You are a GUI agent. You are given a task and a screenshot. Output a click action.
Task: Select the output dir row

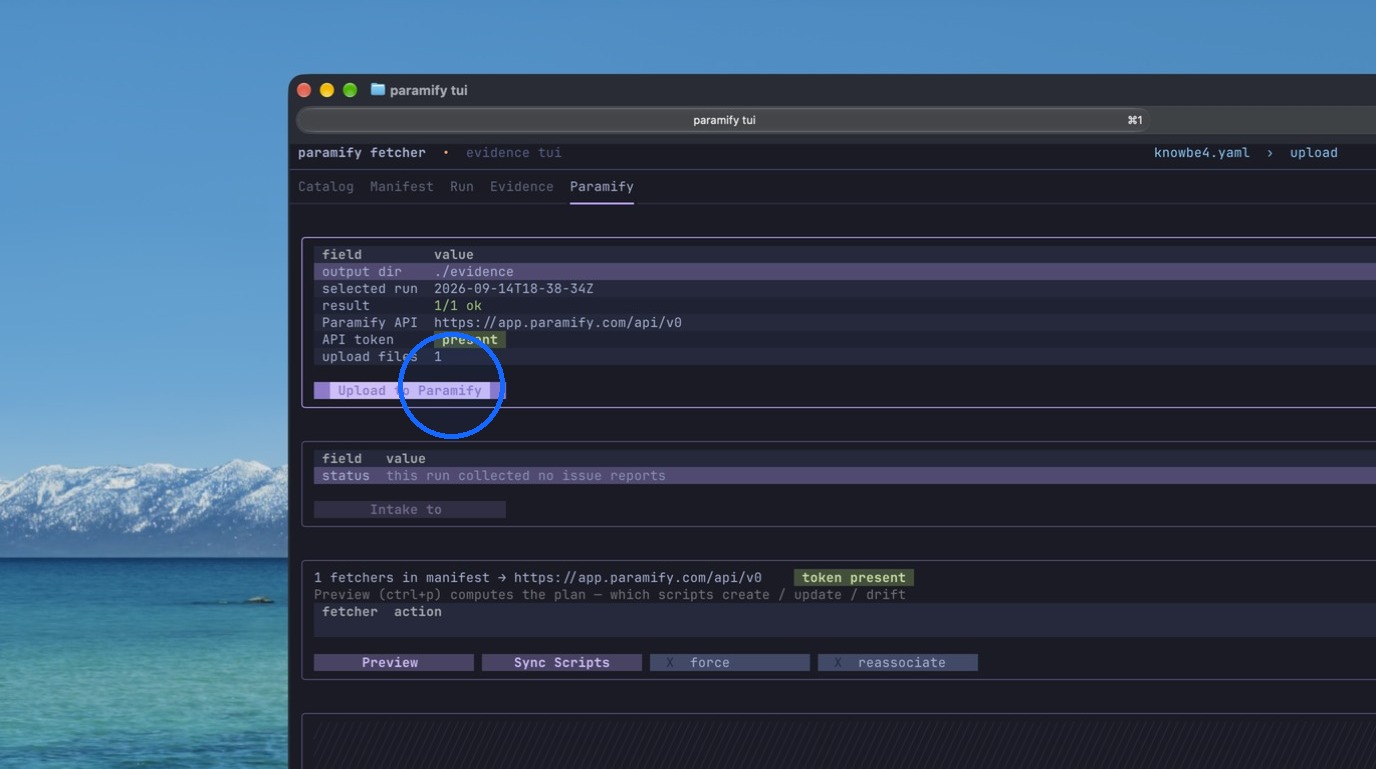pos(845,272)
